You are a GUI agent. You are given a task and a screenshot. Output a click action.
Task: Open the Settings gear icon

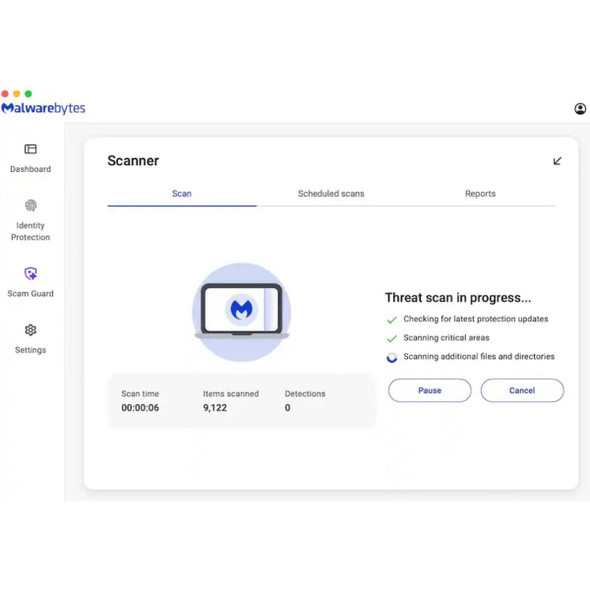(30, 330)
